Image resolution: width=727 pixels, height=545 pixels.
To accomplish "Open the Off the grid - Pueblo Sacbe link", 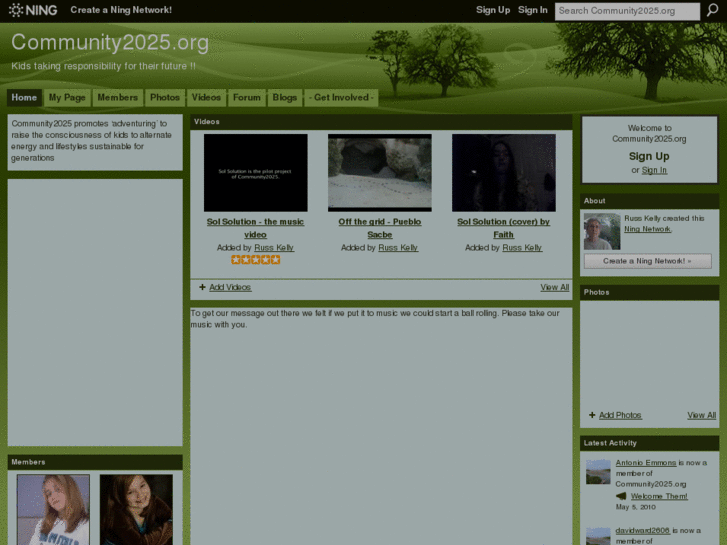I will tap(380, 228).
